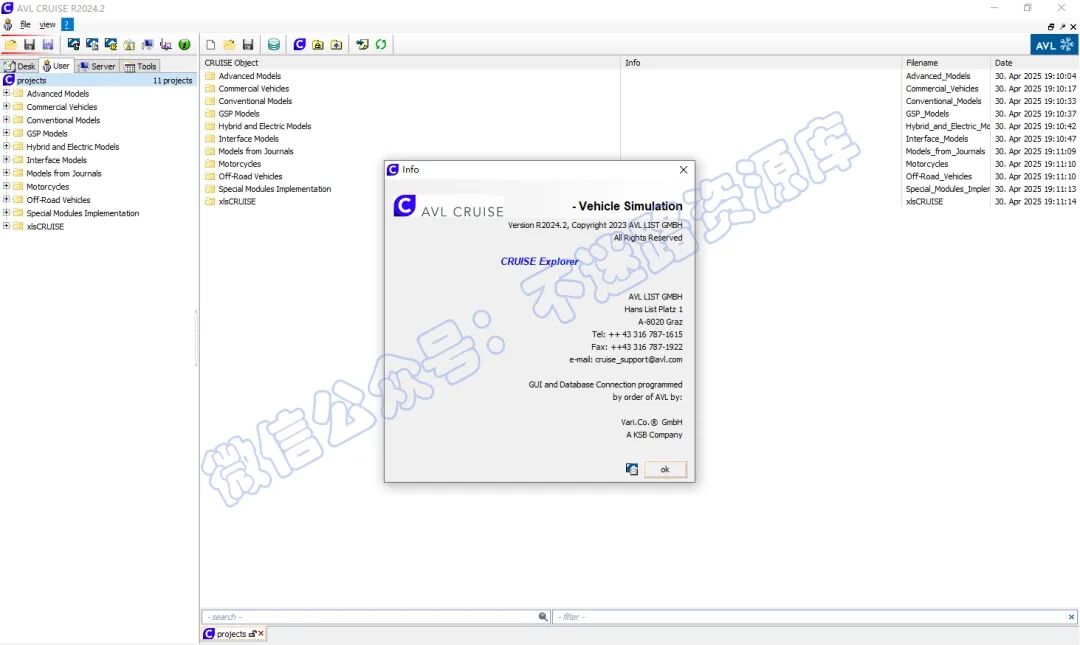The height and width of the screenshot is (645, 1080).
Task: Click the screen icon beside ok in Info dialog
Action: coord(632,469)
